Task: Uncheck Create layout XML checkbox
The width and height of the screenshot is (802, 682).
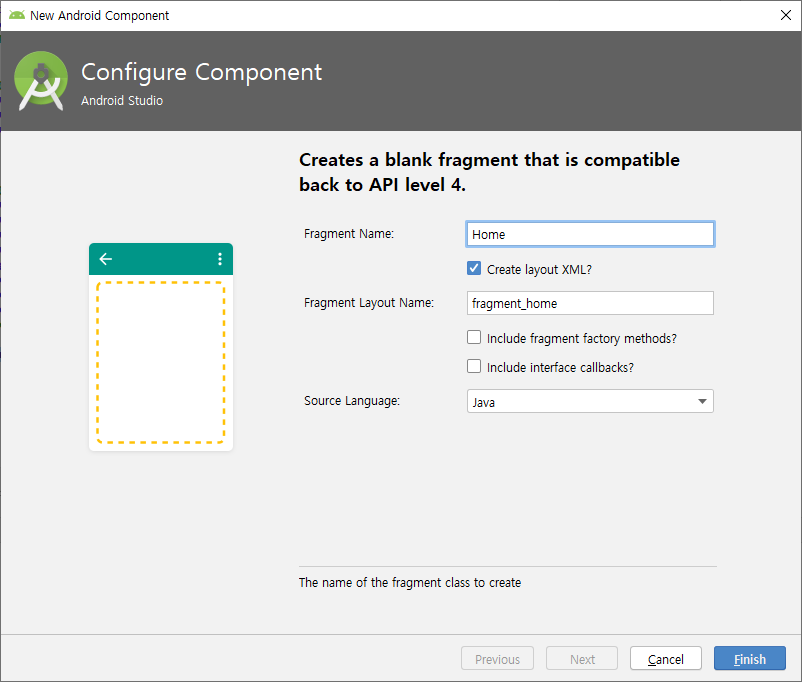Action: click(474, 268)
